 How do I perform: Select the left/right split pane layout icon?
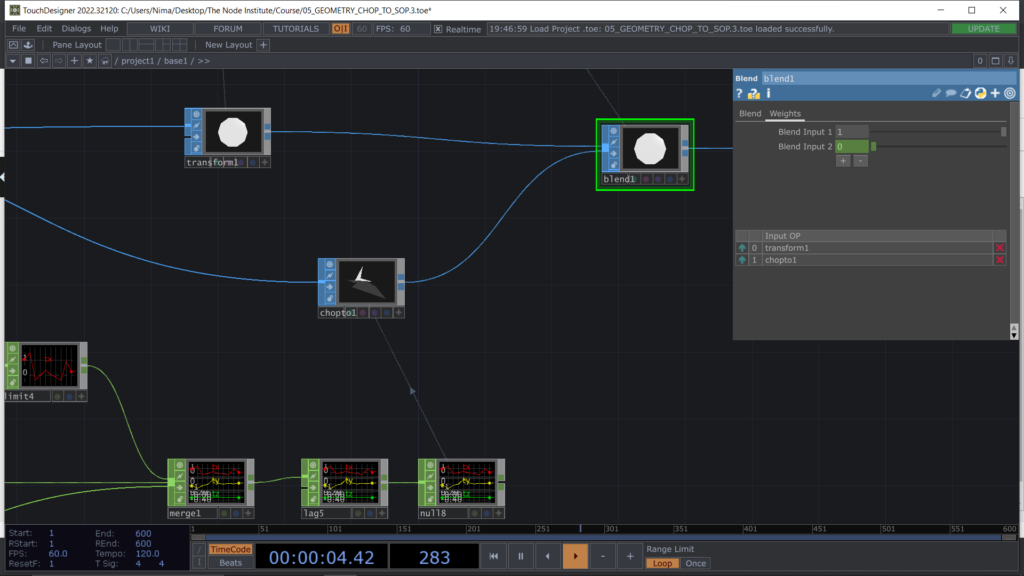tap(130, 44)
